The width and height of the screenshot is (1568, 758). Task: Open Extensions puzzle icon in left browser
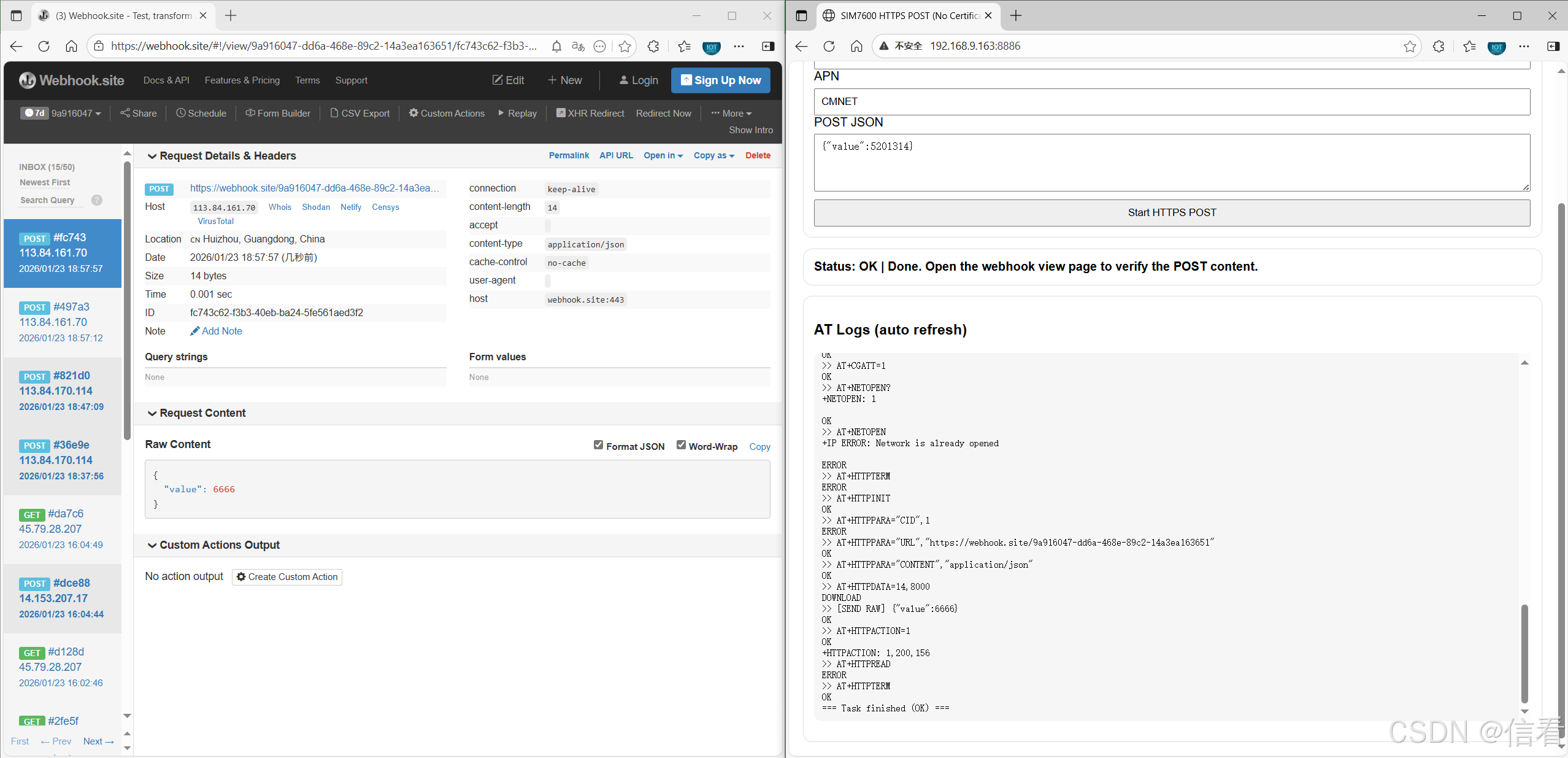[653, 46]
